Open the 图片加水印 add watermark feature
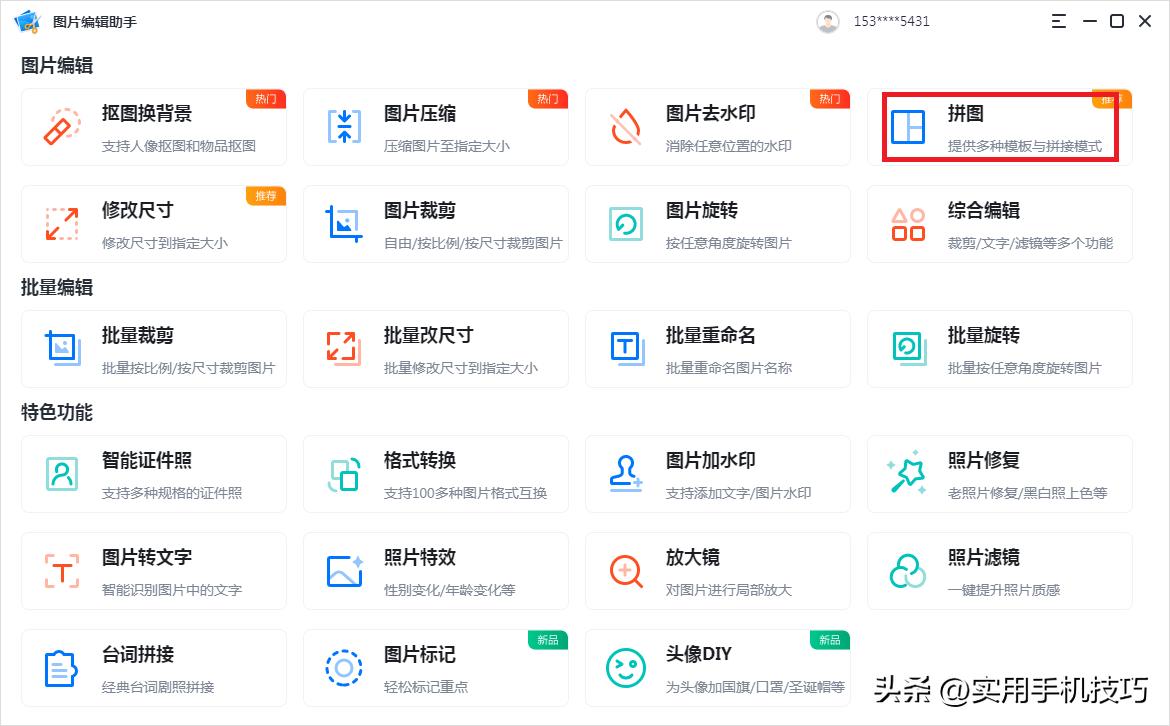 click(x=717, y=473)
